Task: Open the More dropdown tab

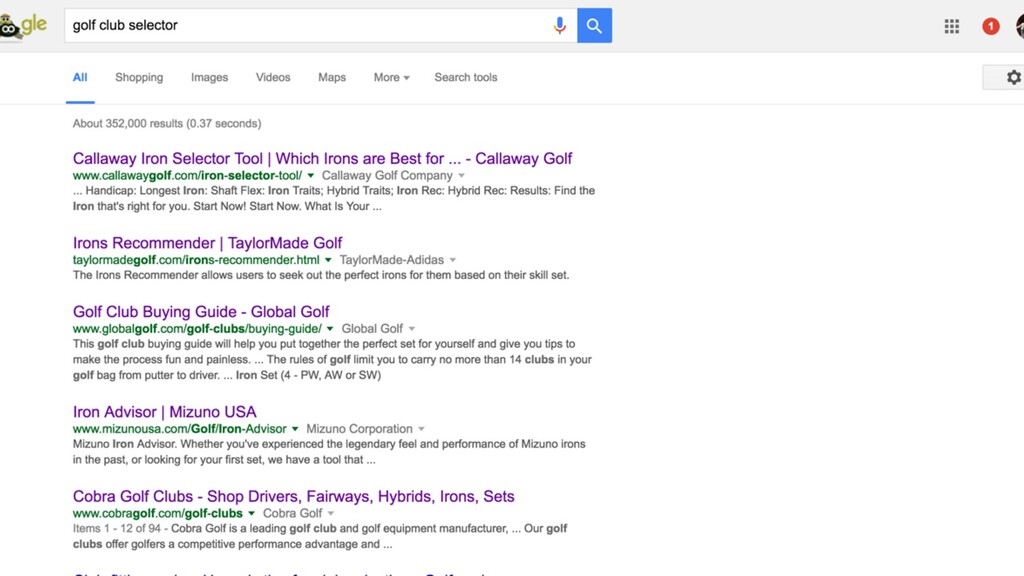Action: (391, 77)
